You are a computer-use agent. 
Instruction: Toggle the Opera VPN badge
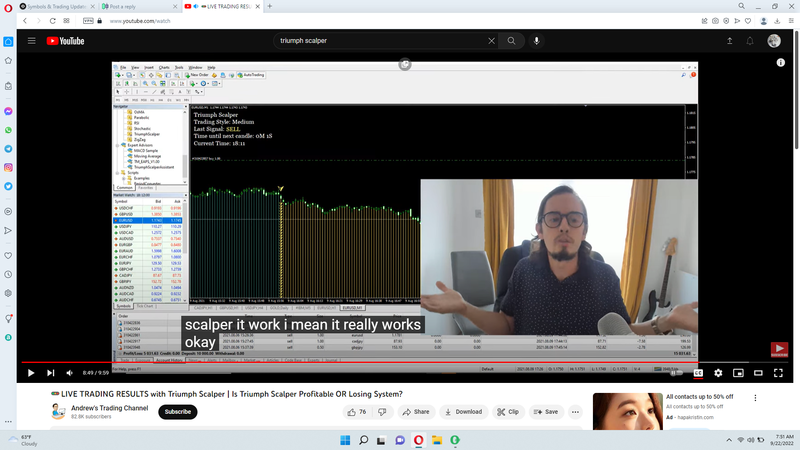(x=88, y=21)
